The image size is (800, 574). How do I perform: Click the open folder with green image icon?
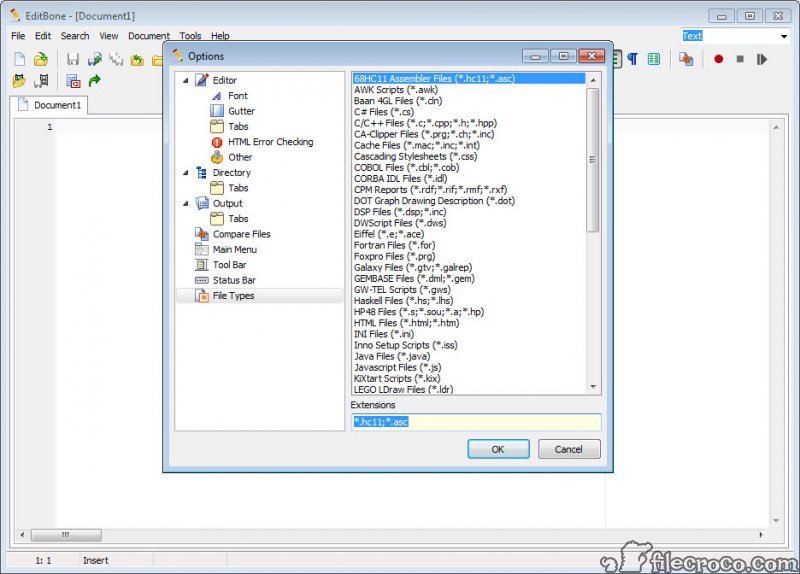pyautogui.click(x=19, y=81)
